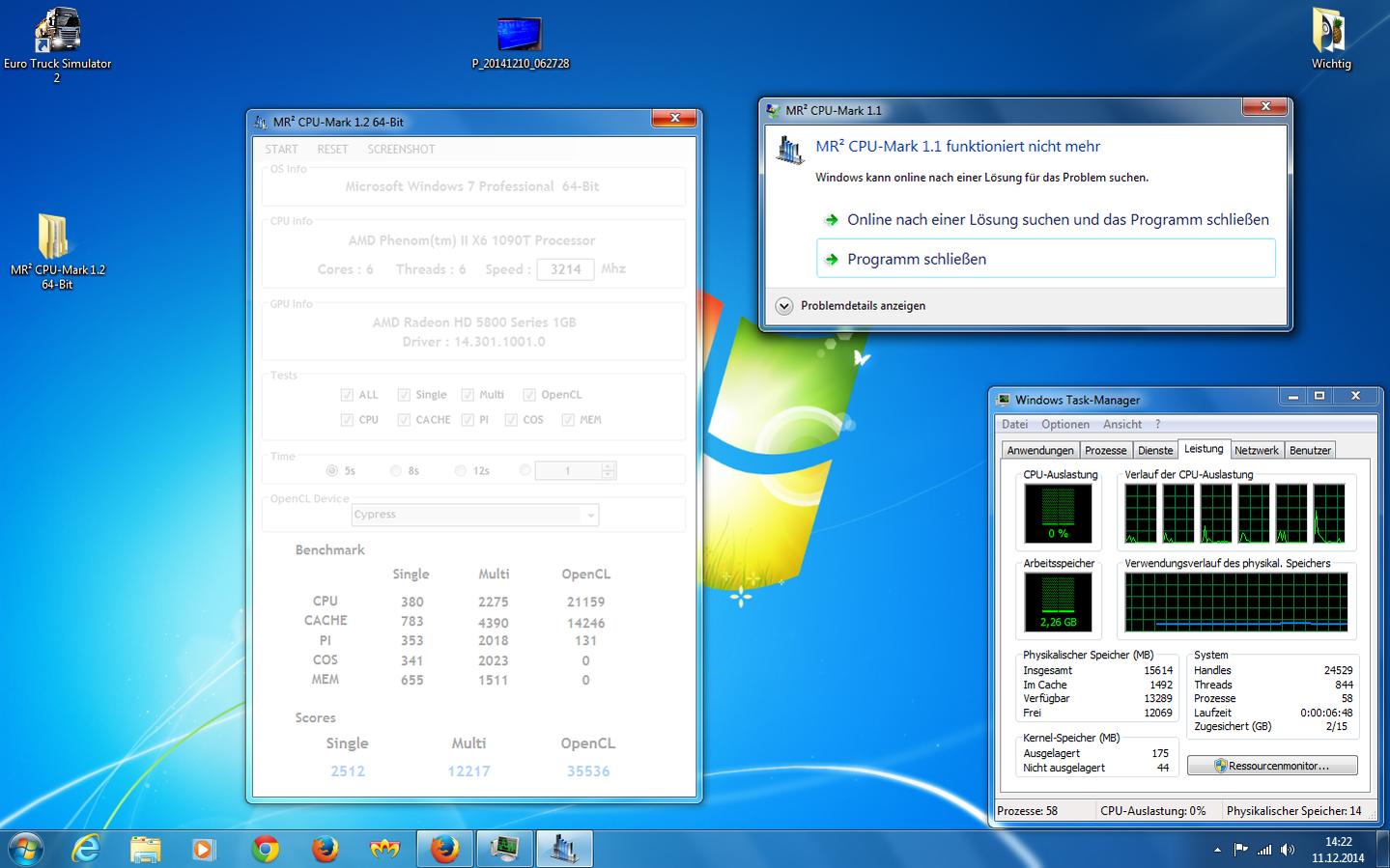
Task: Select the Wichtig desktop folder
Action: coord(1331,39)
